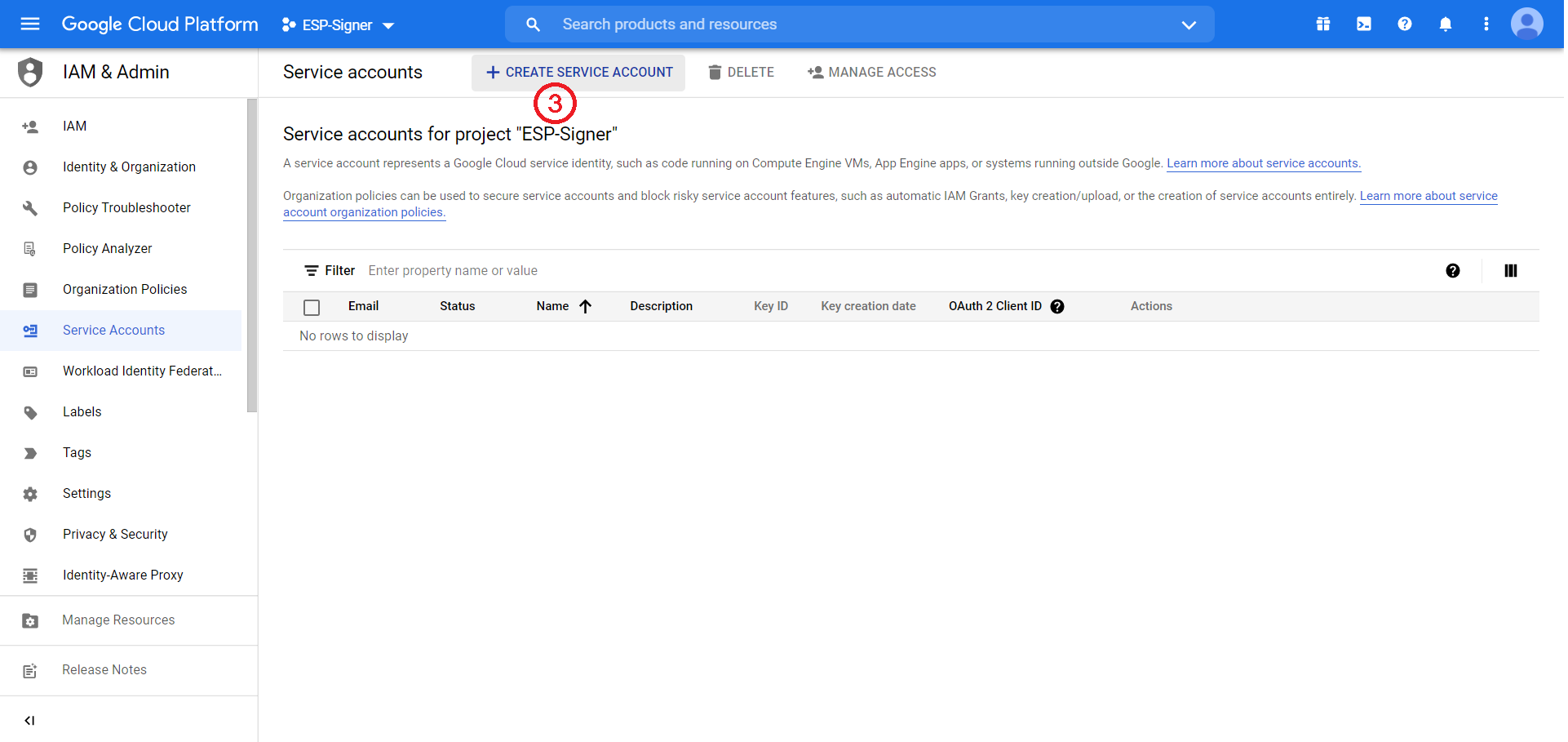This screenshot has height=742, width=1568.
Task: Open the ESP-Signer project selector dropdown
Action: 338,25
